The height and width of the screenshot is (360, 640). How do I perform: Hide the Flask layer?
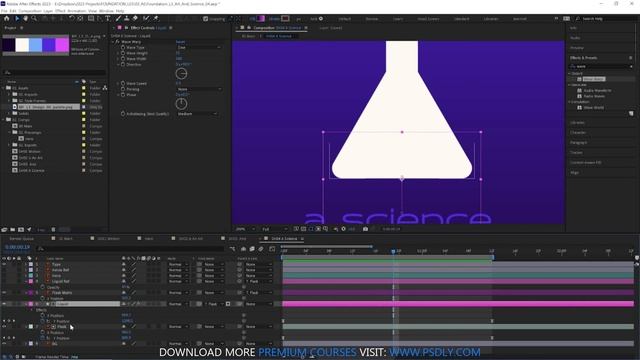(x=4, y=327)
